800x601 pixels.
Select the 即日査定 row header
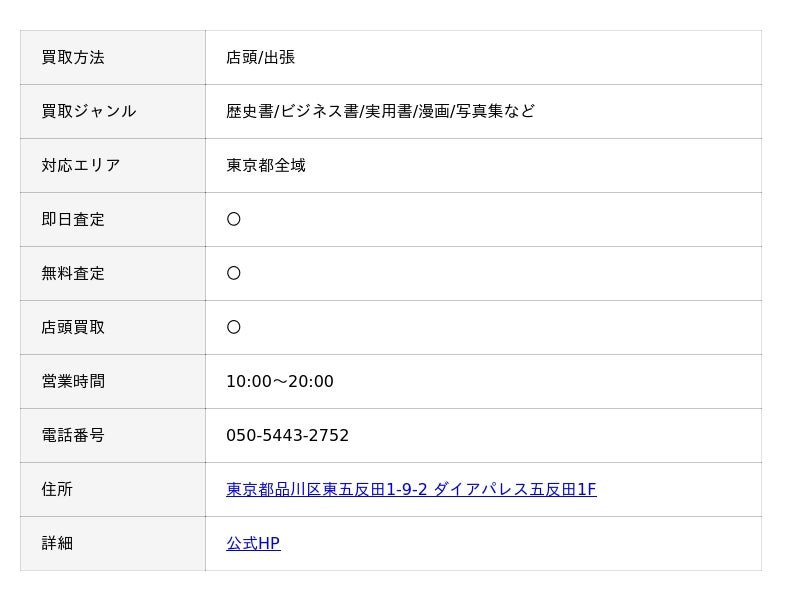point(73,219)
